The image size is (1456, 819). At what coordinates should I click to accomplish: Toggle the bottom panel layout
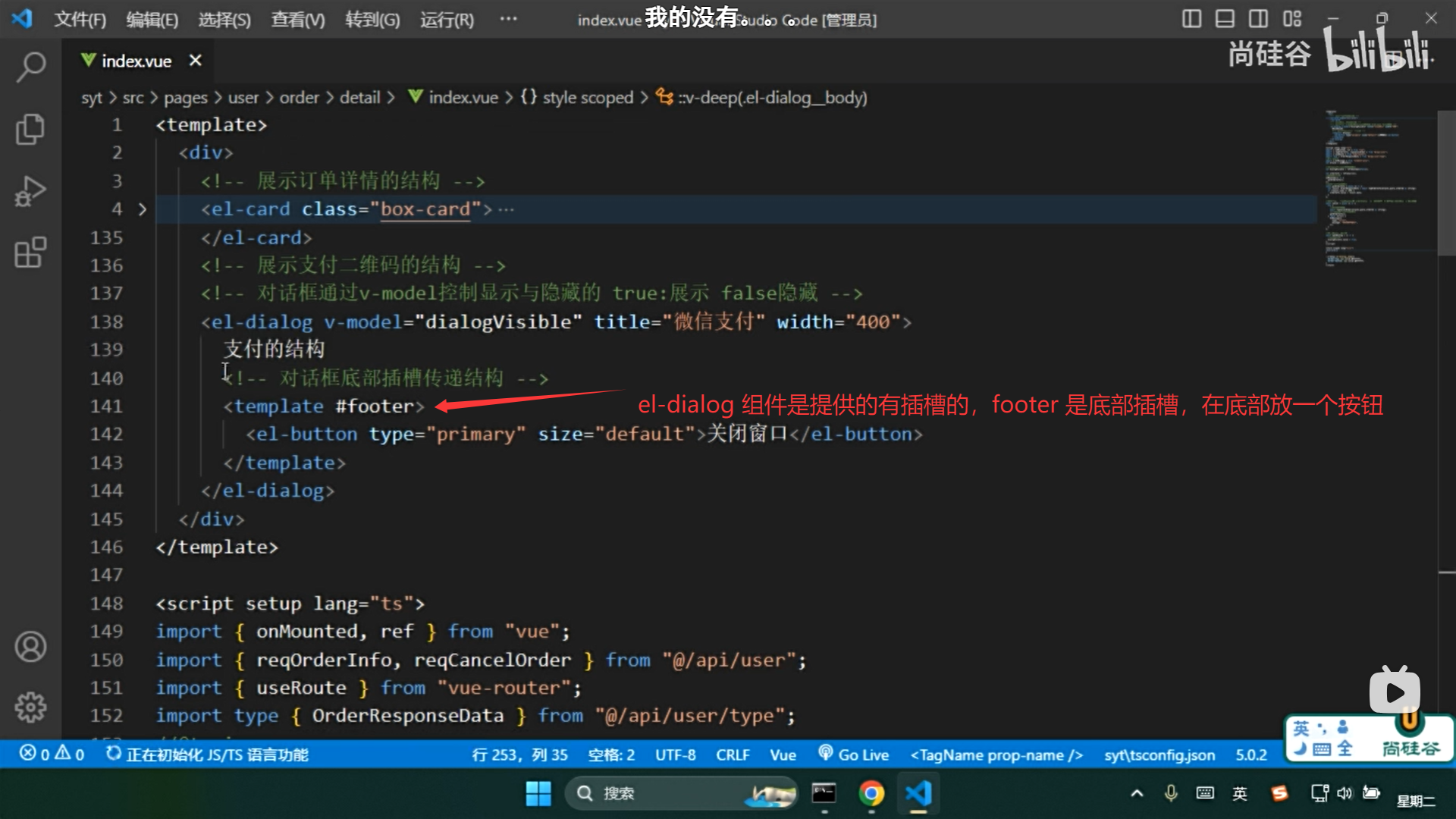(x=1225, y=19)
